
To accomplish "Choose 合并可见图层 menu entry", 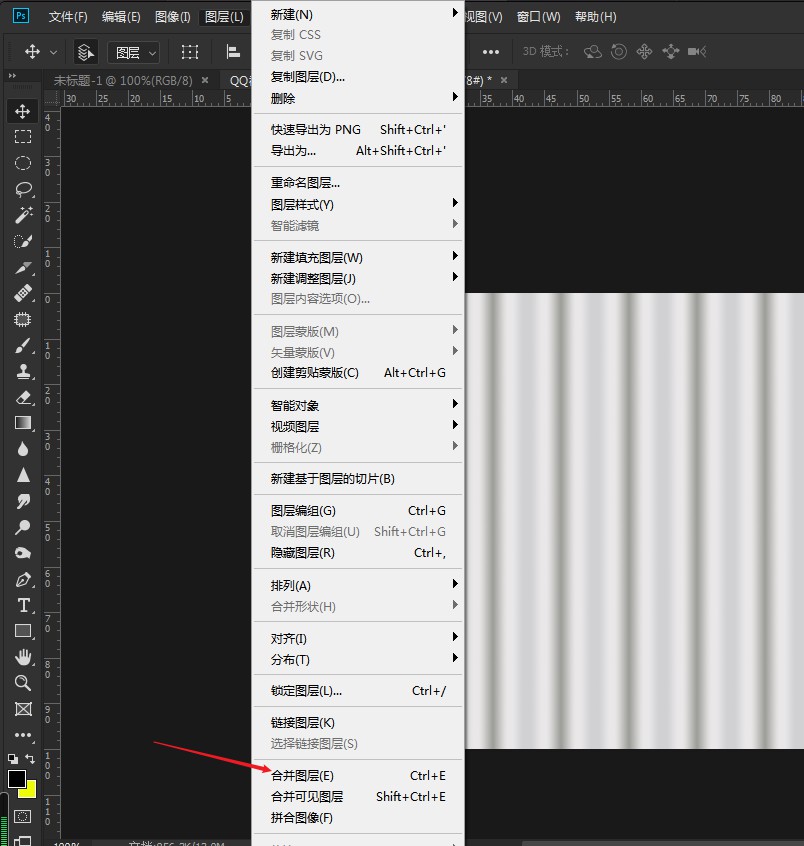I will coord(358,796).
